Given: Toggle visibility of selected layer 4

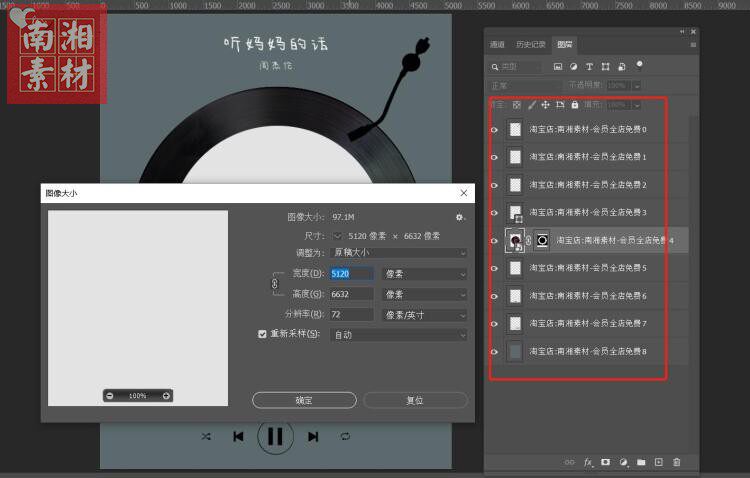Looking at the screenshot, I should coord(494,241).
